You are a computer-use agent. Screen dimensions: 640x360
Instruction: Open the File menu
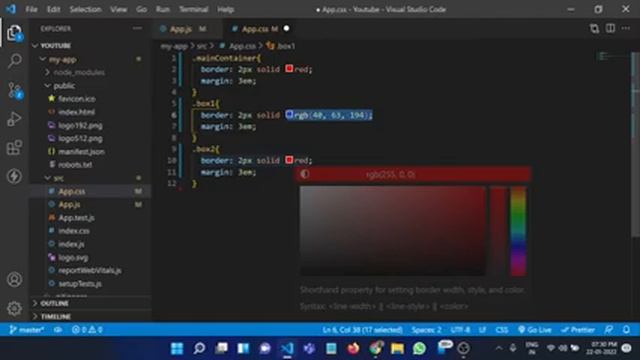click(x=31, y=9)
